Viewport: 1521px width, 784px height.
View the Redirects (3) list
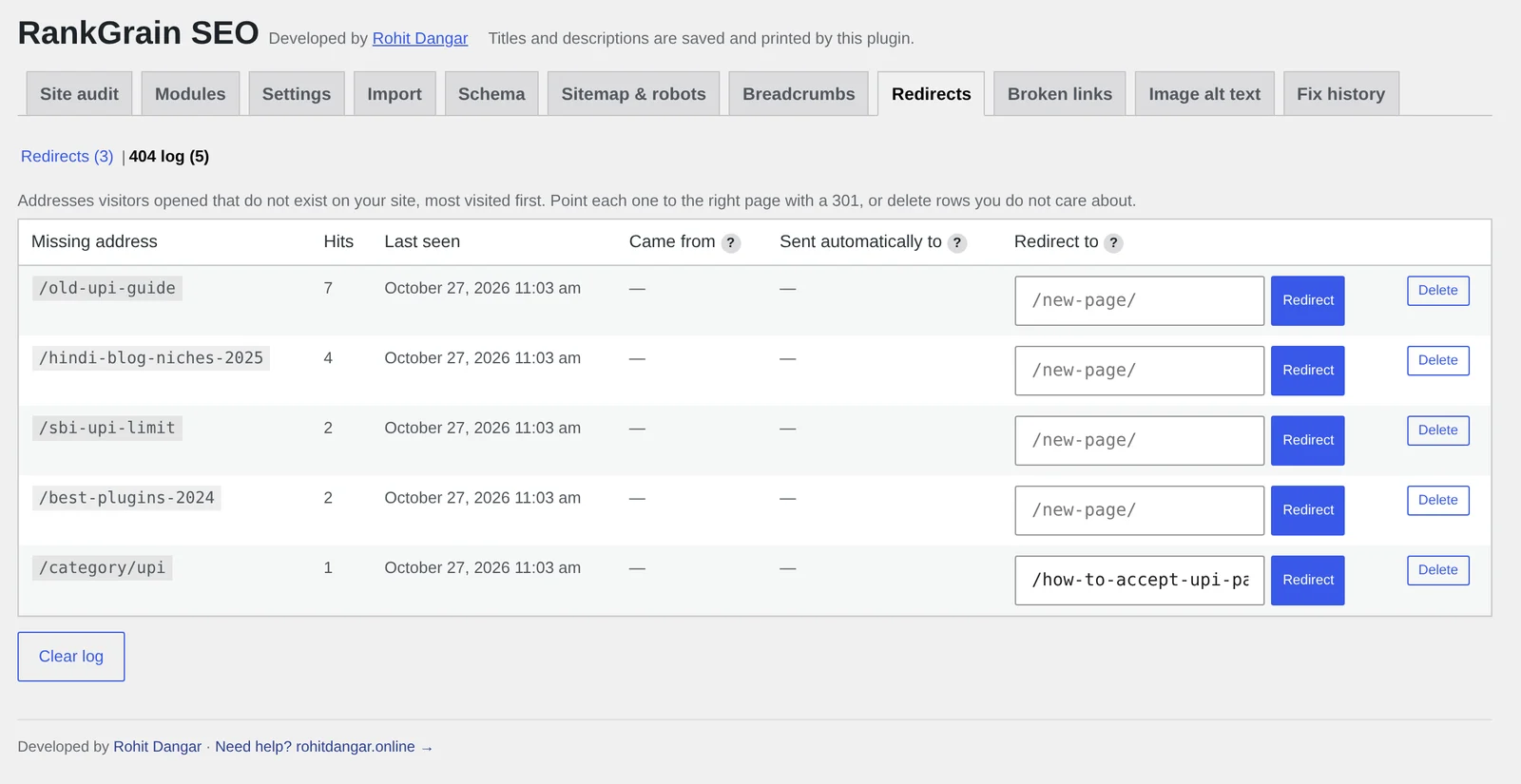coord(67,157)
